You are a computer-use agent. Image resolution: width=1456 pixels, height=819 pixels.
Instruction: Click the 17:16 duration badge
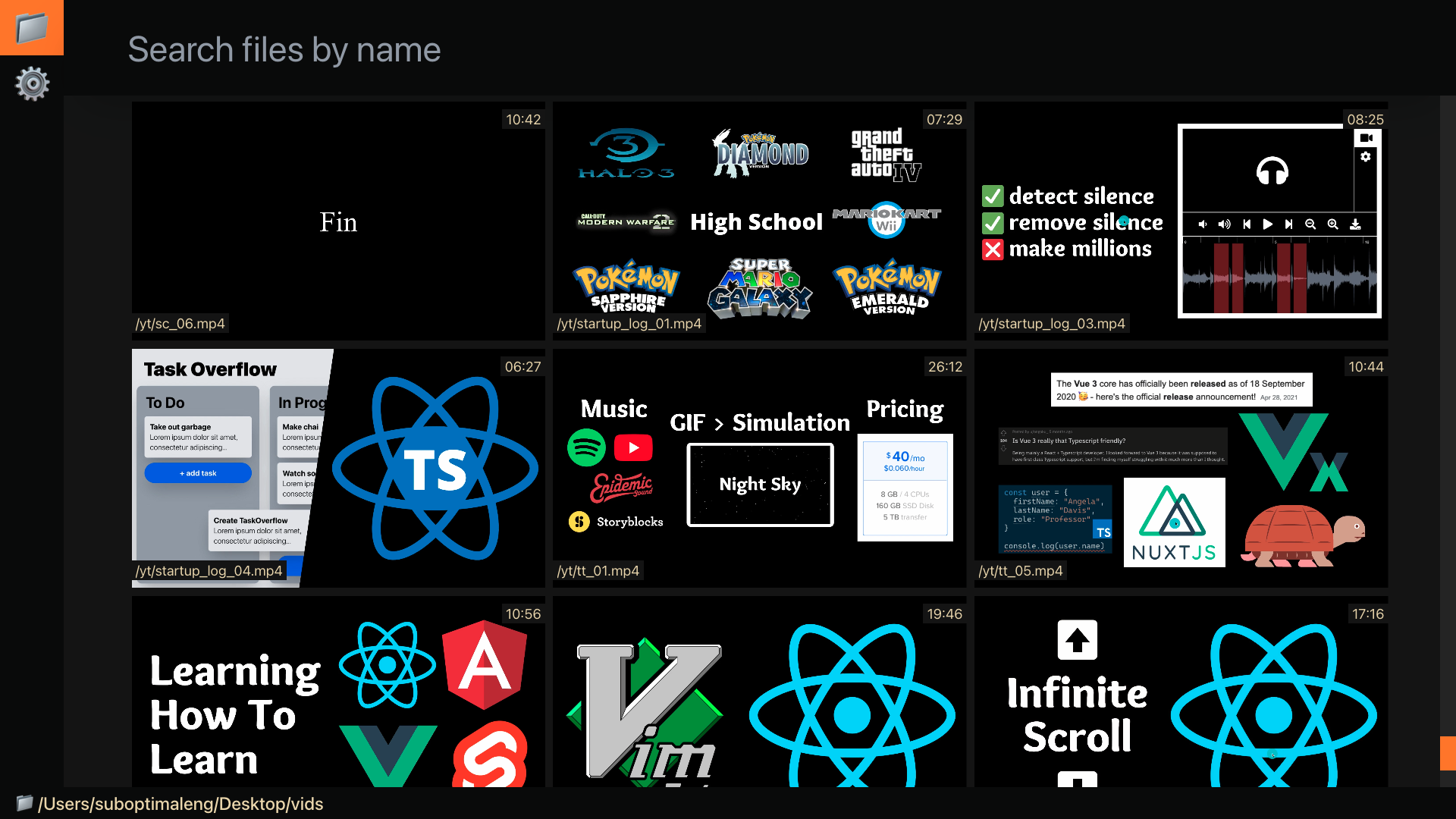tap(1368, 614)
